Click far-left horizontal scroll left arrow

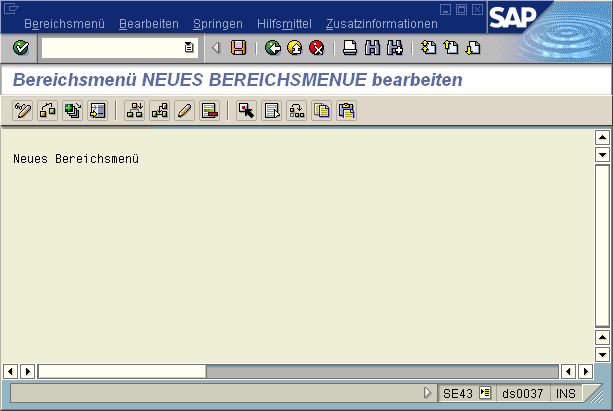[10, 371]
